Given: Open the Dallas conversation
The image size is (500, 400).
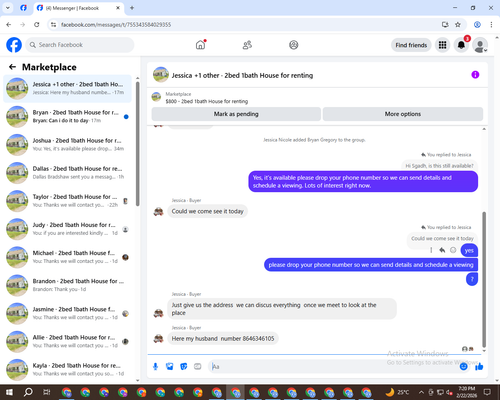Looking at the screenshot, I should coord(67,173).
